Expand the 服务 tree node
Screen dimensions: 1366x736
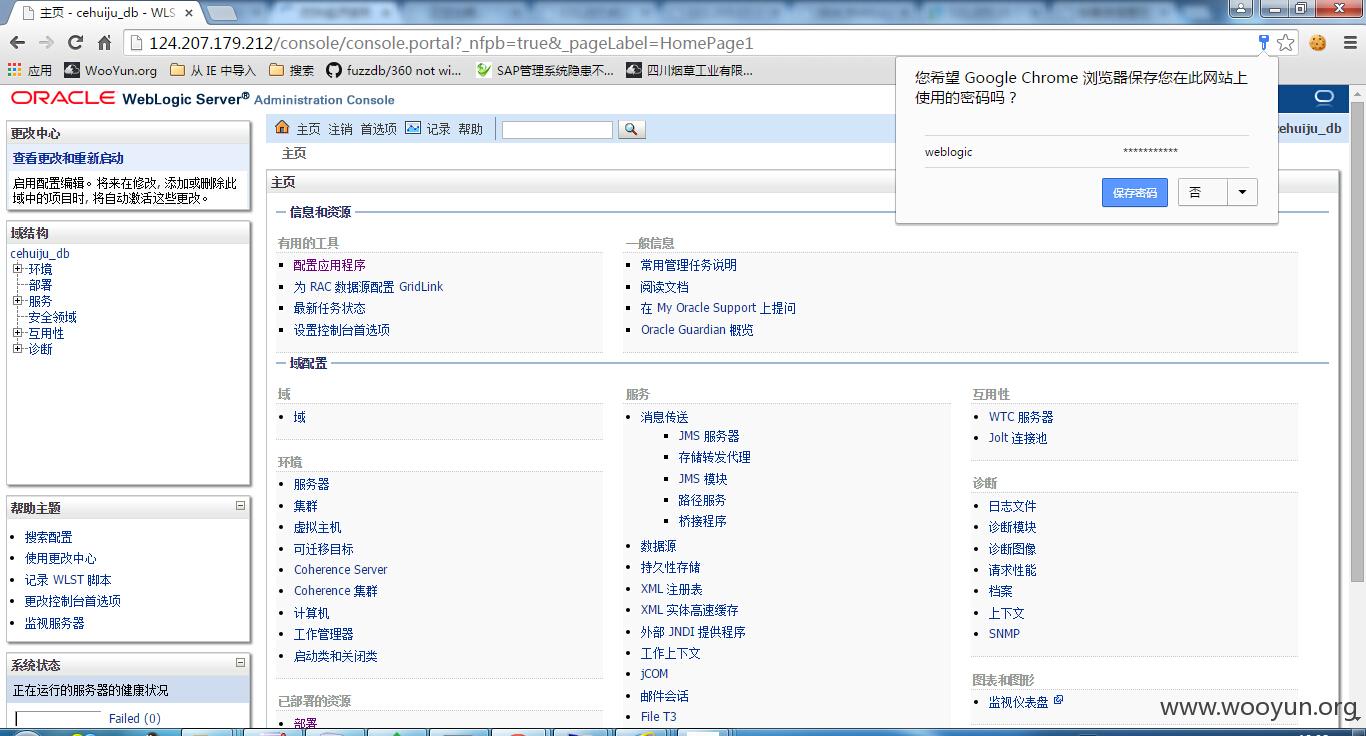[17, 301]
